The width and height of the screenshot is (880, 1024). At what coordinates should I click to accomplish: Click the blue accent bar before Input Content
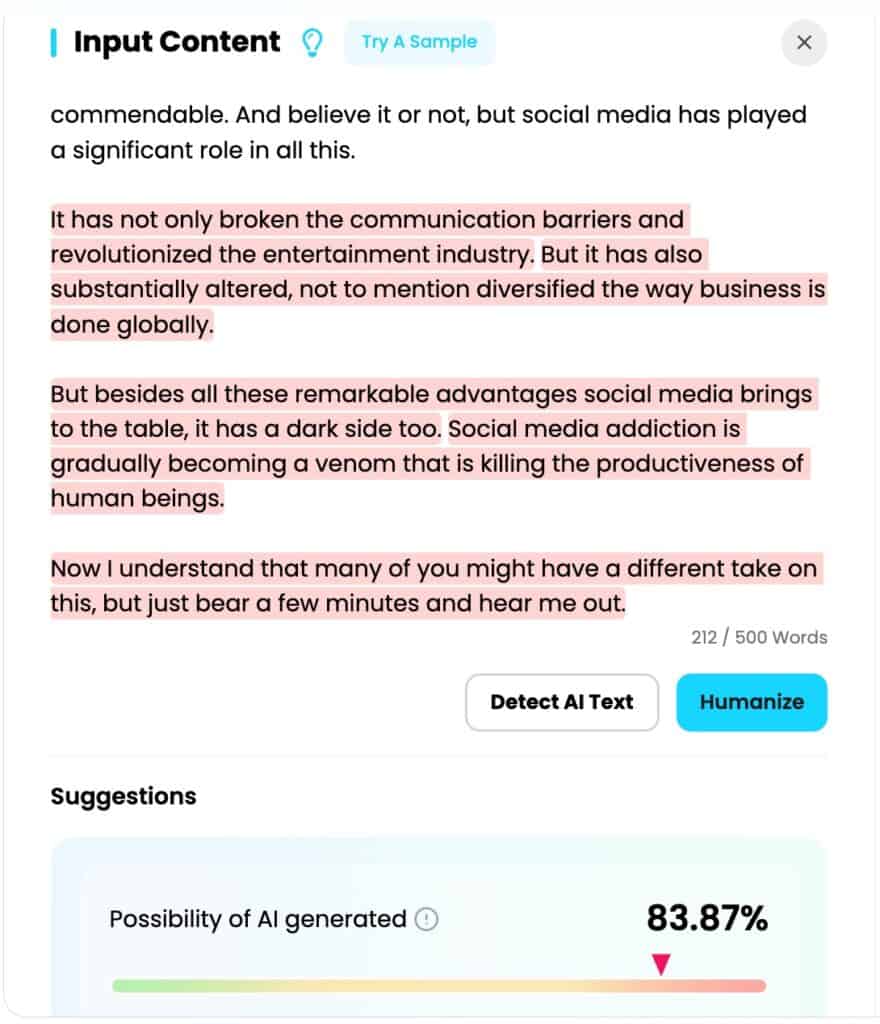click(55, 42)
